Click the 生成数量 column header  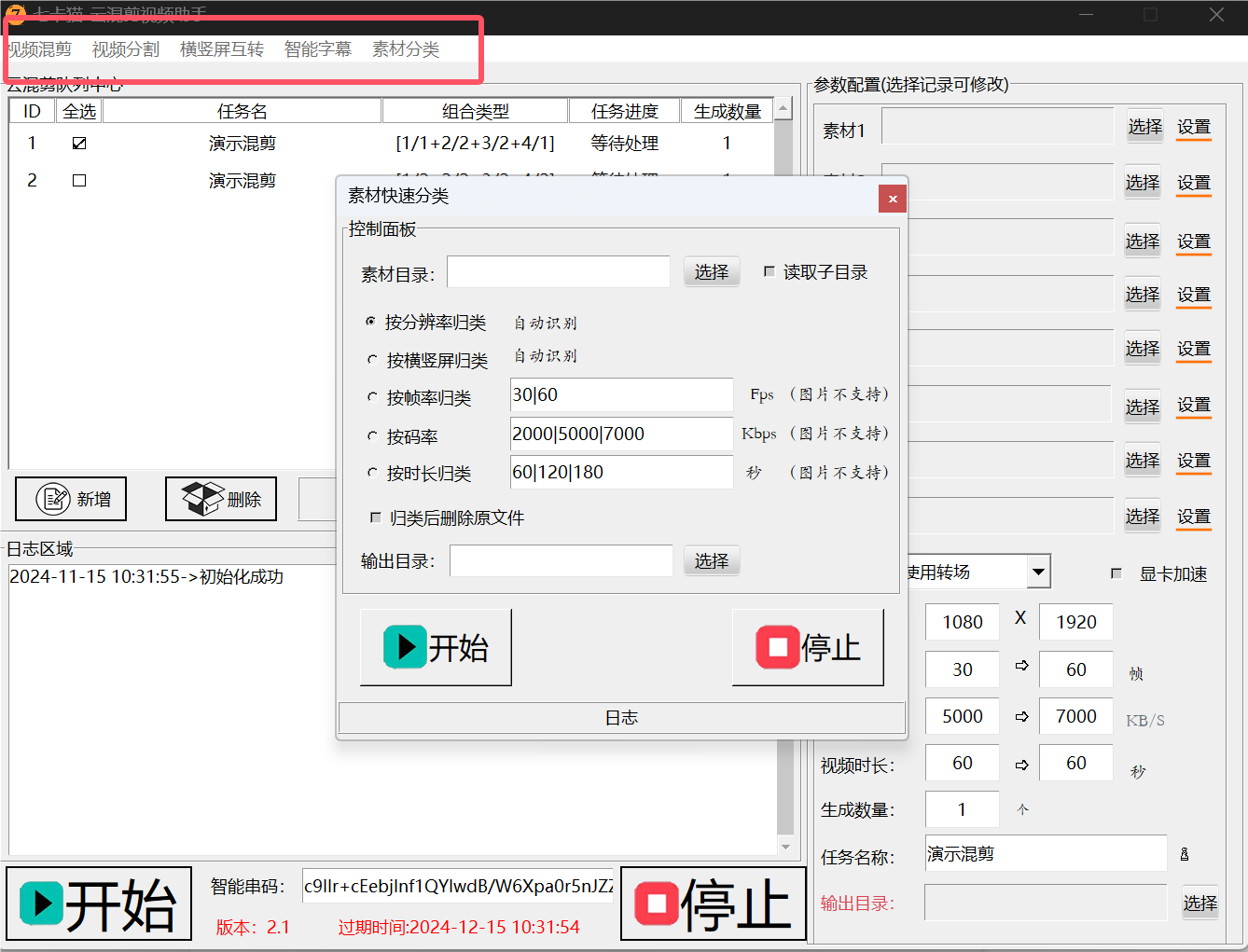(728, 111)
